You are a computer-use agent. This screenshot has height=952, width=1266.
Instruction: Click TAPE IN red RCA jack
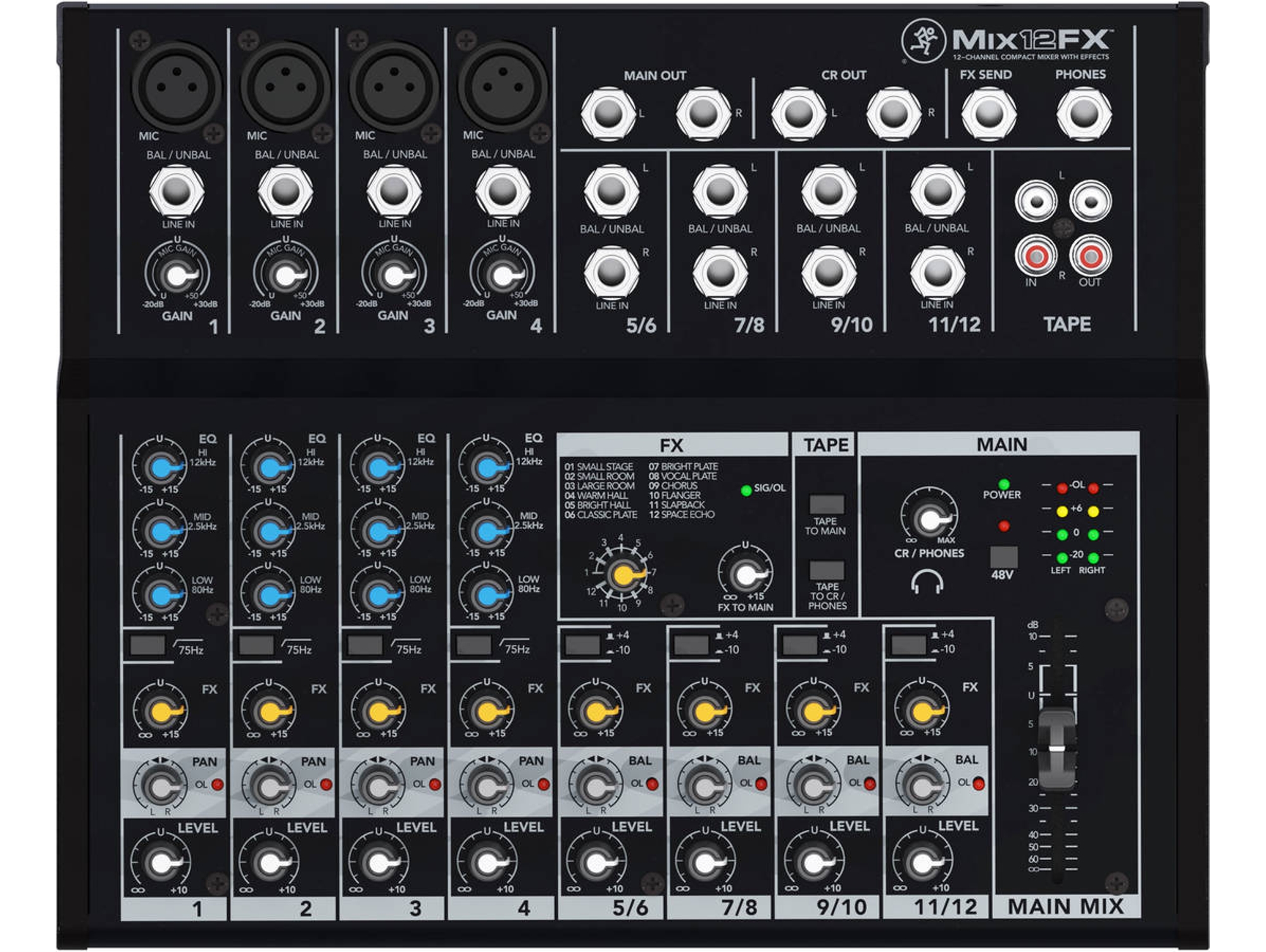point(1036,256)
